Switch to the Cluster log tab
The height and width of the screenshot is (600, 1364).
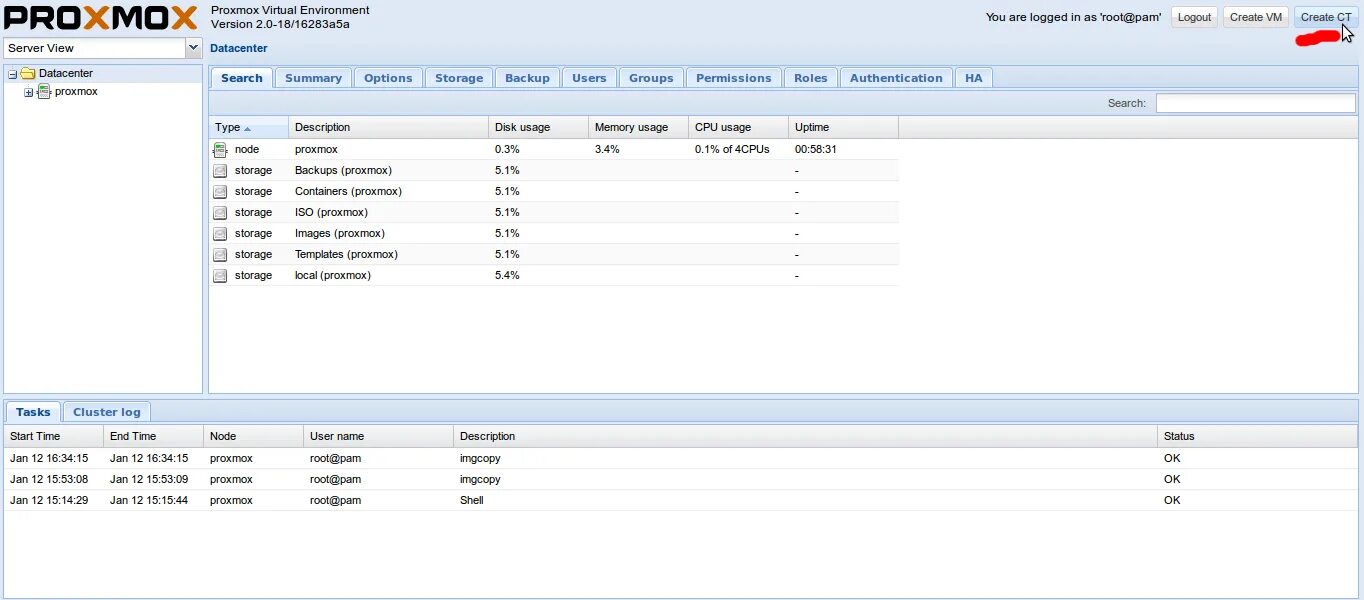point(107,412)
